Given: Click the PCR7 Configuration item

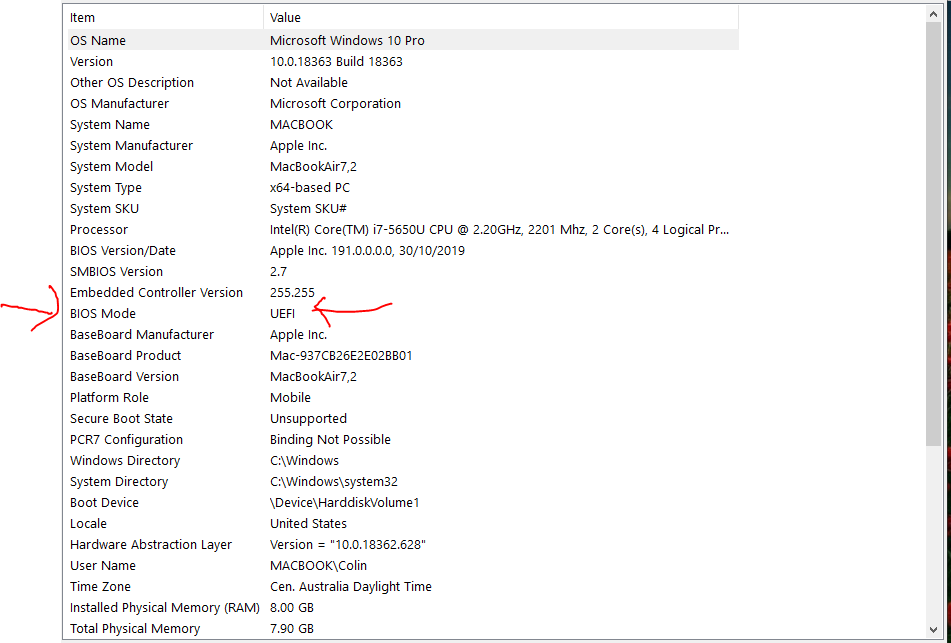Looking at the screenshot, I should (126, 440).
